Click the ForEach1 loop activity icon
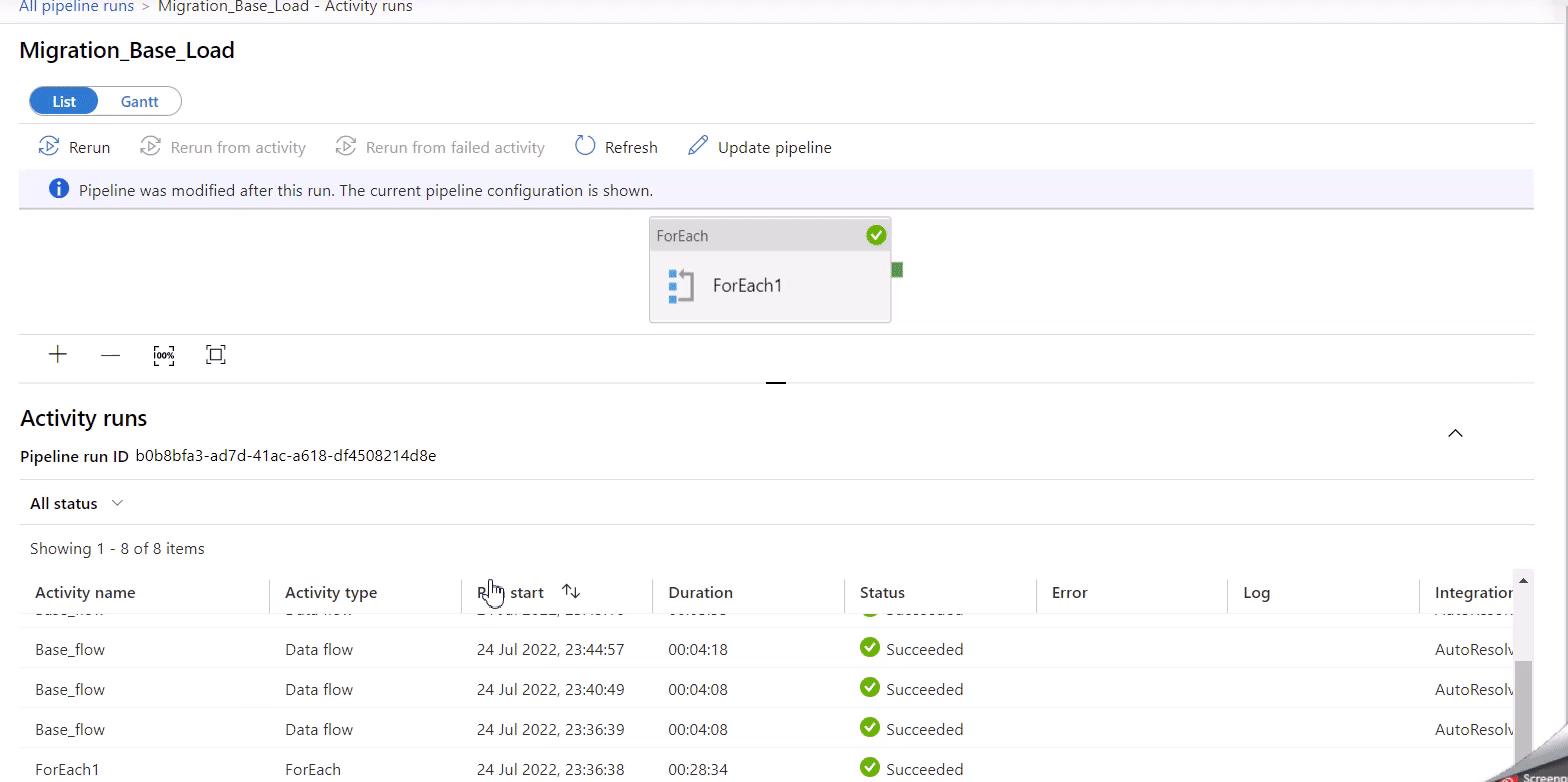 pos(681,286)
